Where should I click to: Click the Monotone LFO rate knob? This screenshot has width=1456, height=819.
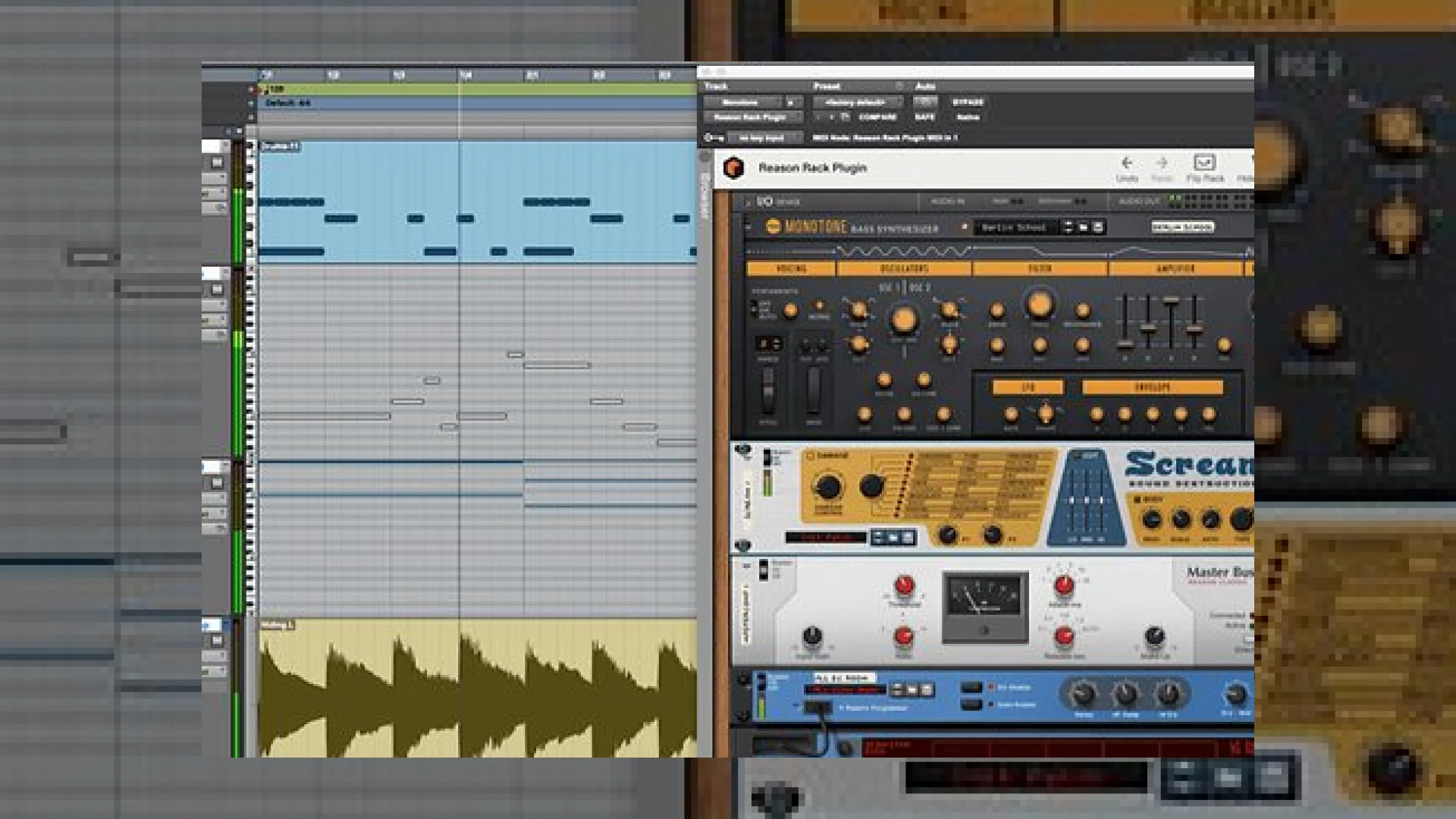1011,414
